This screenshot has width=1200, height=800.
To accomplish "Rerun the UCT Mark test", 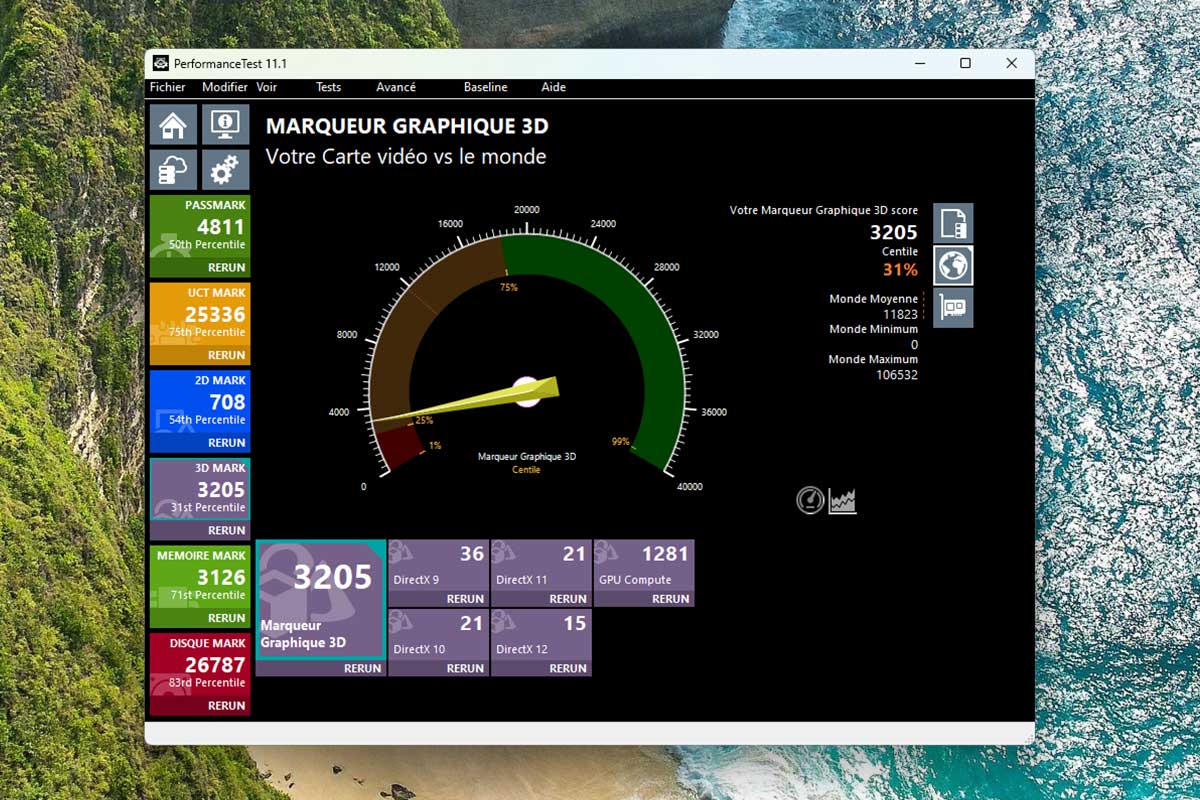I will pyautogui.click(x=227, y=355).
